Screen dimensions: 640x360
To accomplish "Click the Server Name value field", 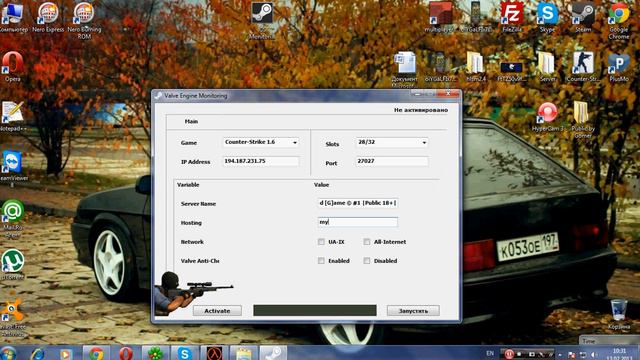I will point(358,203).
